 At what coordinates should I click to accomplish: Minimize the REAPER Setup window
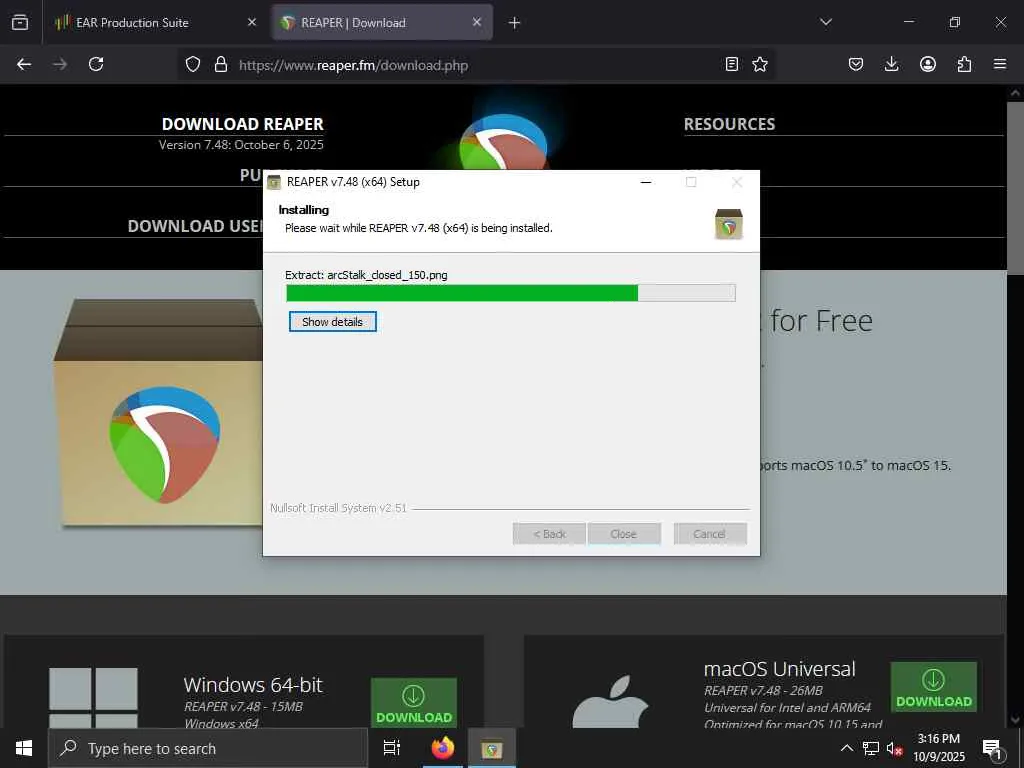click(646, 182)
